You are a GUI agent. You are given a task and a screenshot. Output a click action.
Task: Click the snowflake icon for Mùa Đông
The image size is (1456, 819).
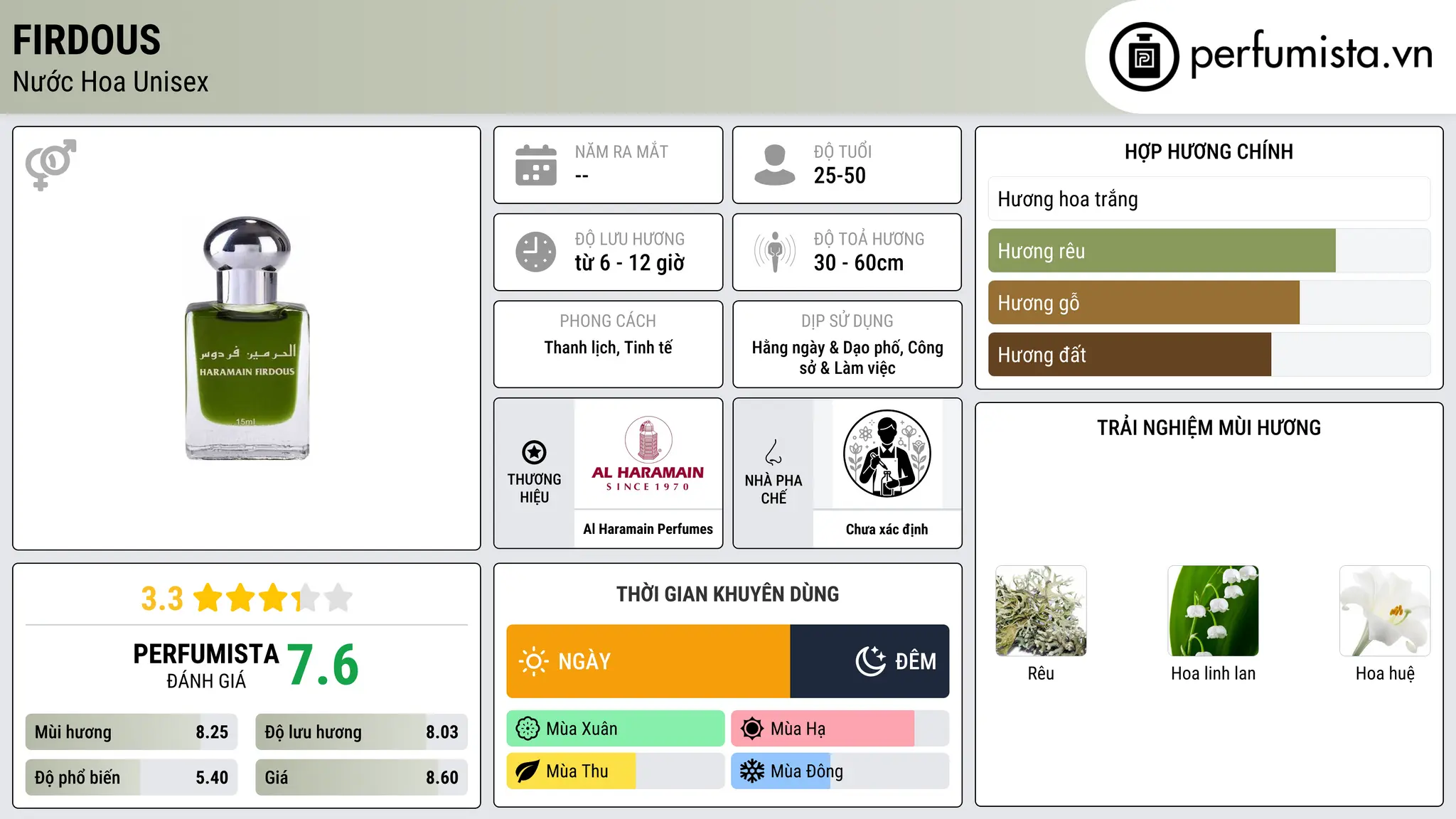pos(752,771)
